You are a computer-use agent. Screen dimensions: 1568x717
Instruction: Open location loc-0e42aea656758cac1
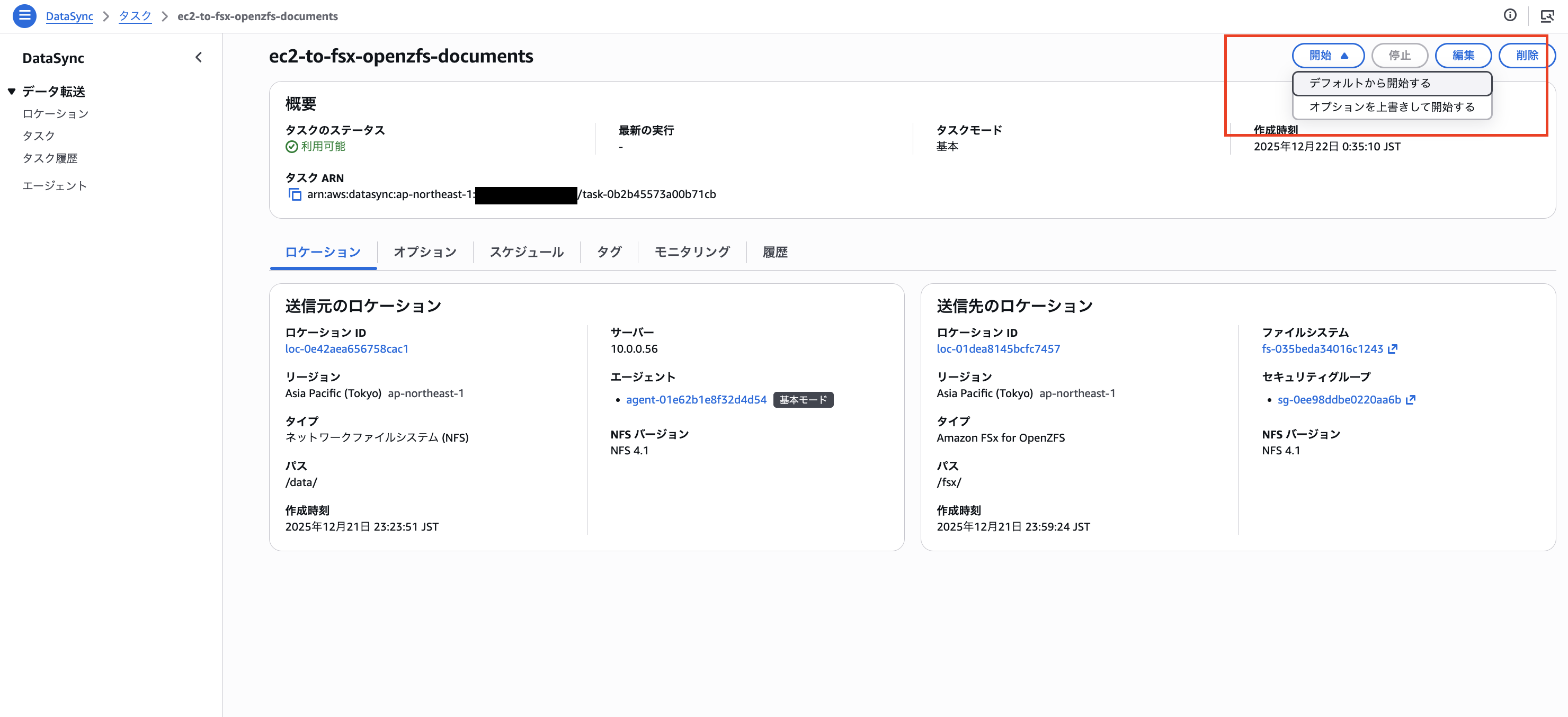(347, 349)
